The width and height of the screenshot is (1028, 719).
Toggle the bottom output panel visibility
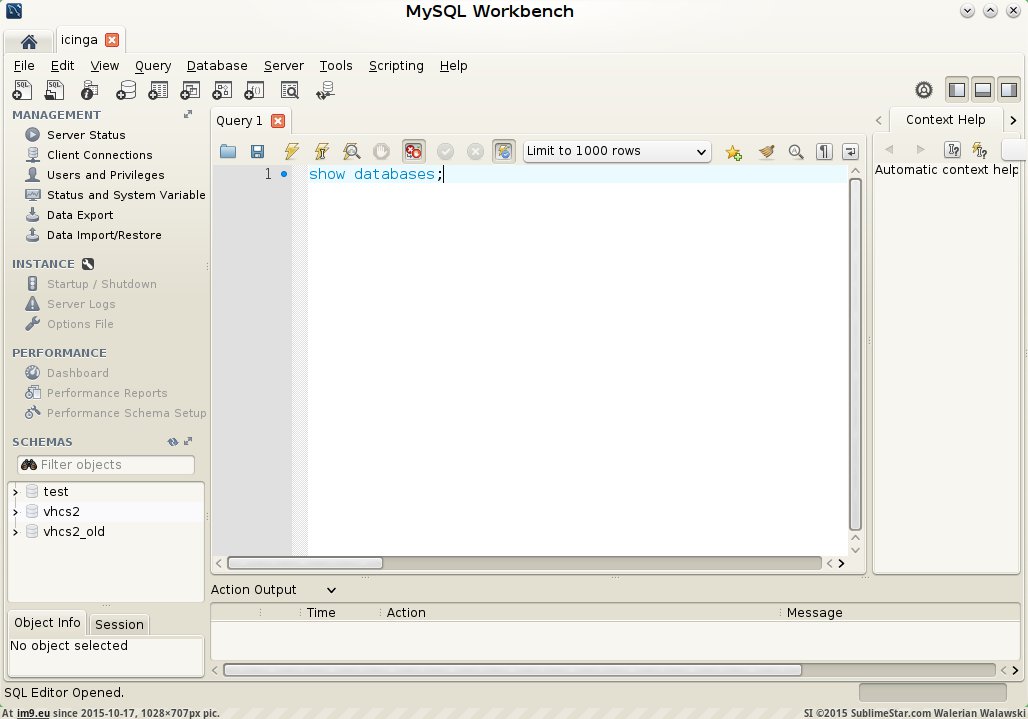(983, 90)
